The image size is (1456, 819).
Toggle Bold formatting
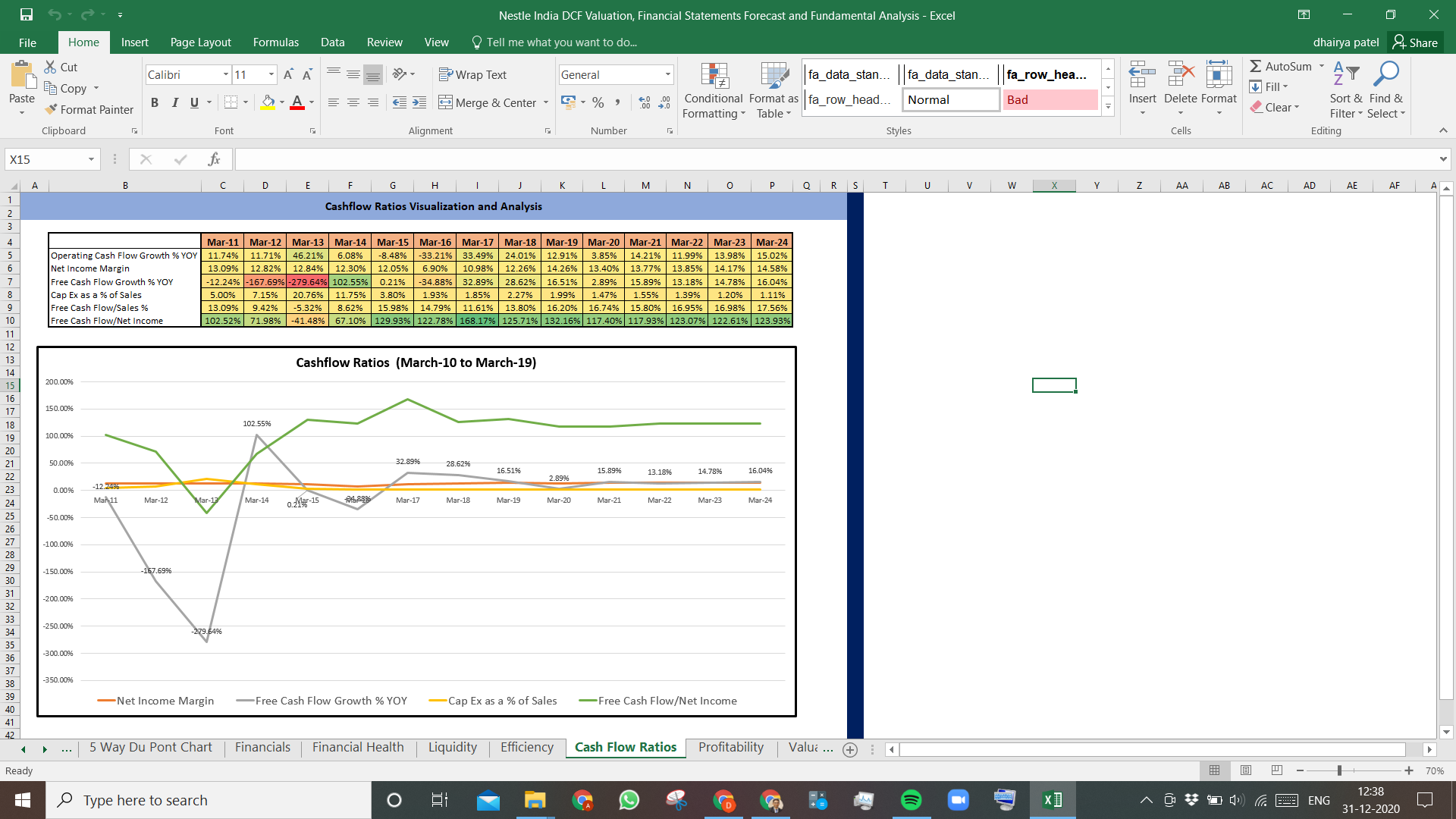pyautogui.click(x=155, y=102)
